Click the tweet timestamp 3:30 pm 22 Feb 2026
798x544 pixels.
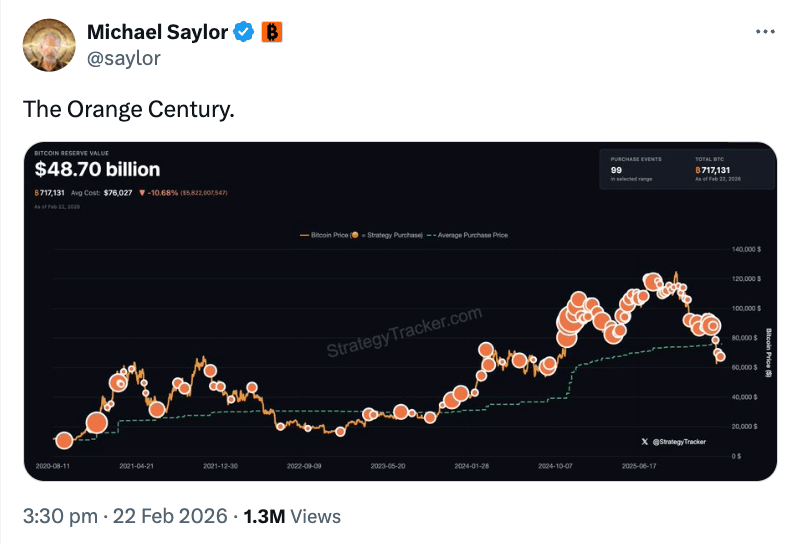[125, 517]
